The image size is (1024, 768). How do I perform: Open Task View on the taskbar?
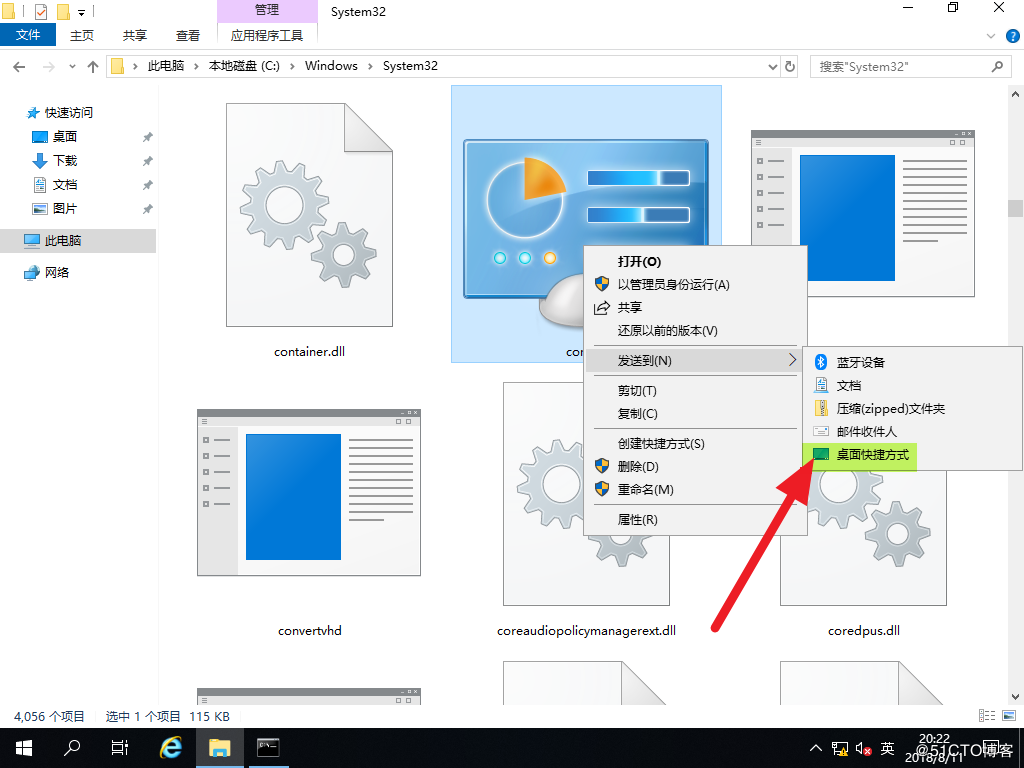(x=120, y=748)
